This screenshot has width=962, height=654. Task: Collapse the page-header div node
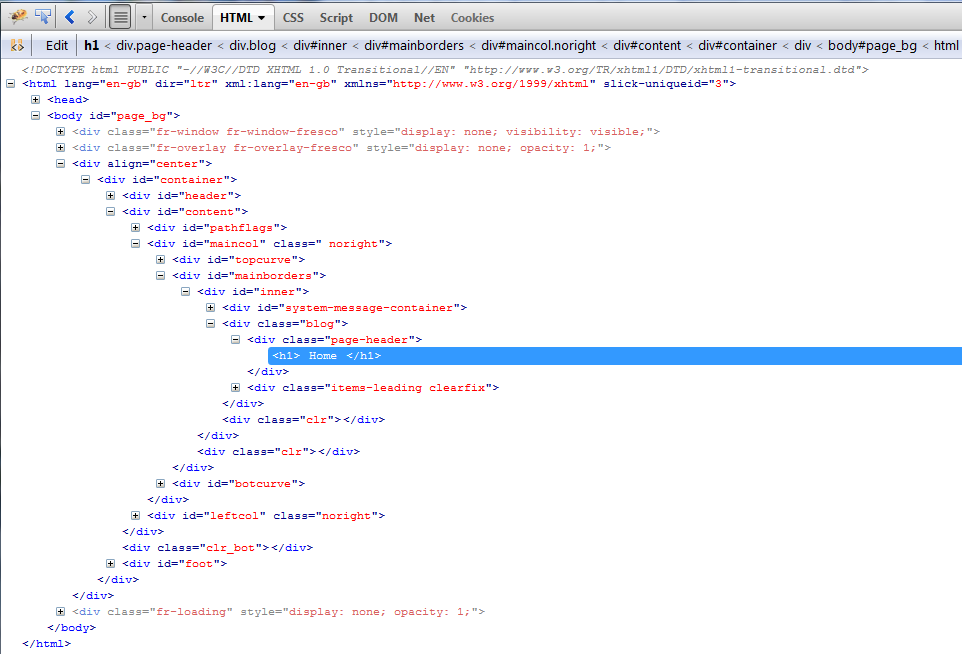[236, 339]
